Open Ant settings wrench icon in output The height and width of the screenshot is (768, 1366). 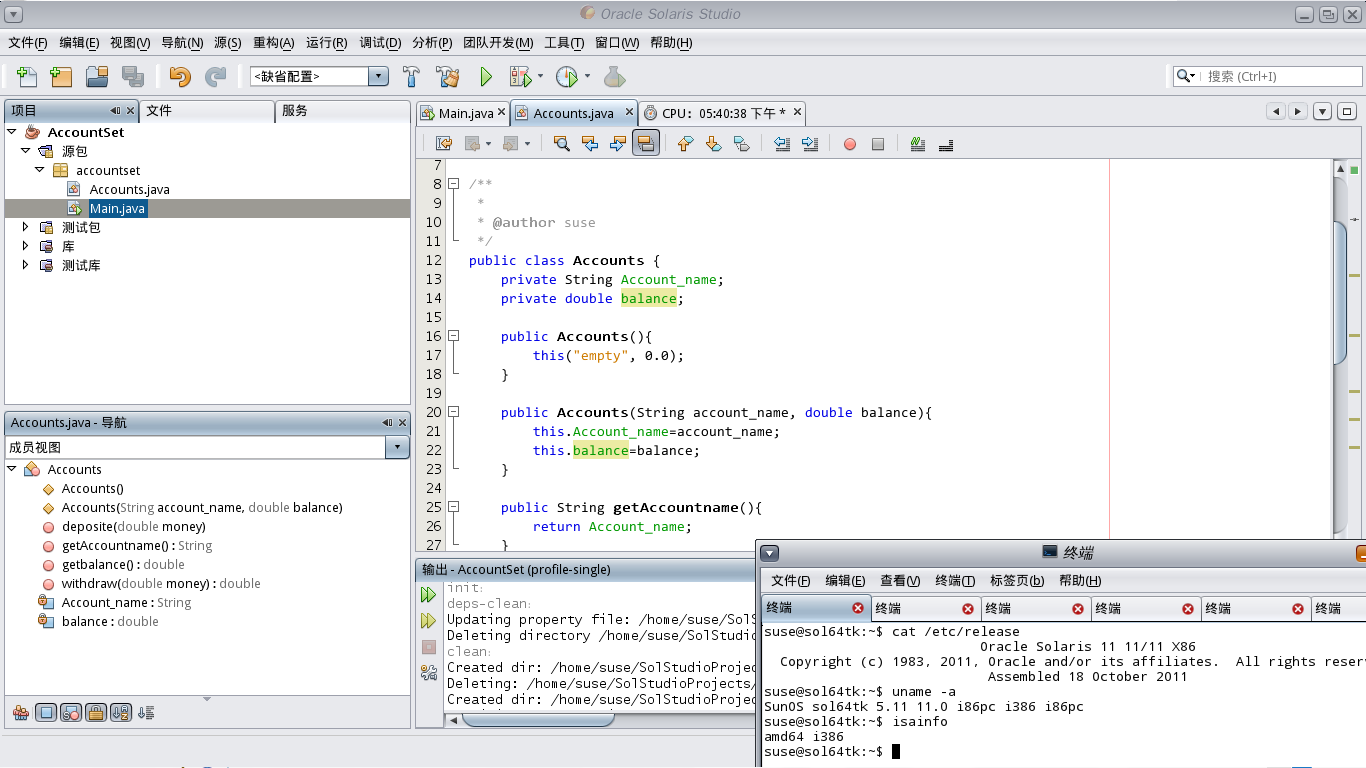[x=429, y=673]
